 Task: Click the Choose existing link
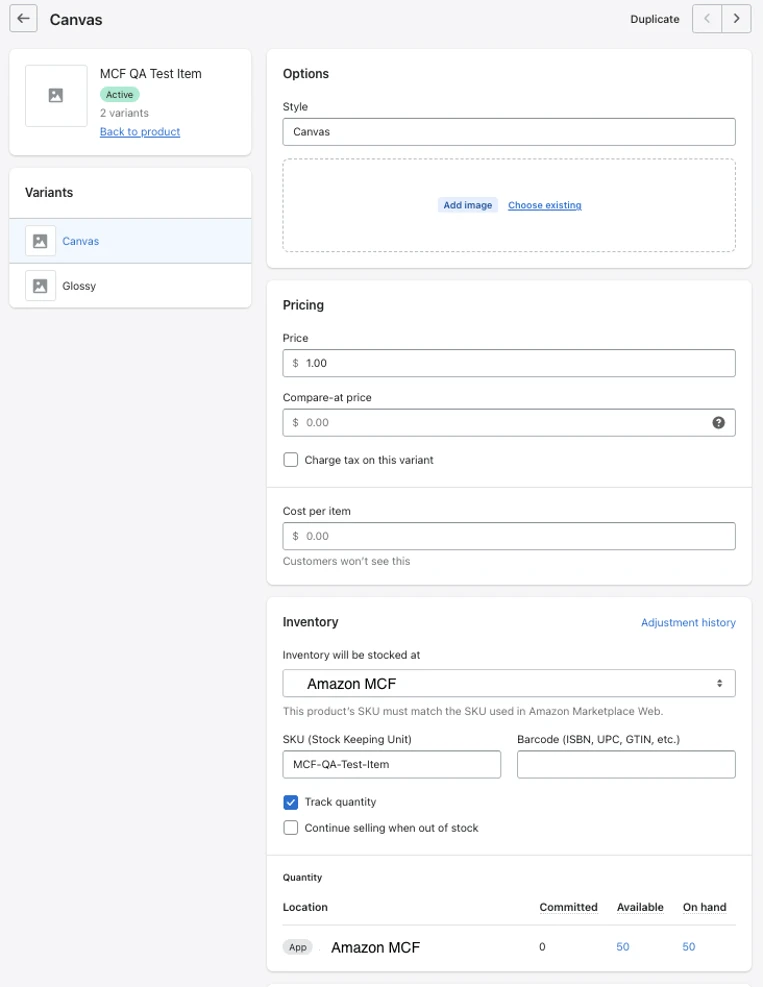[544, 205]
